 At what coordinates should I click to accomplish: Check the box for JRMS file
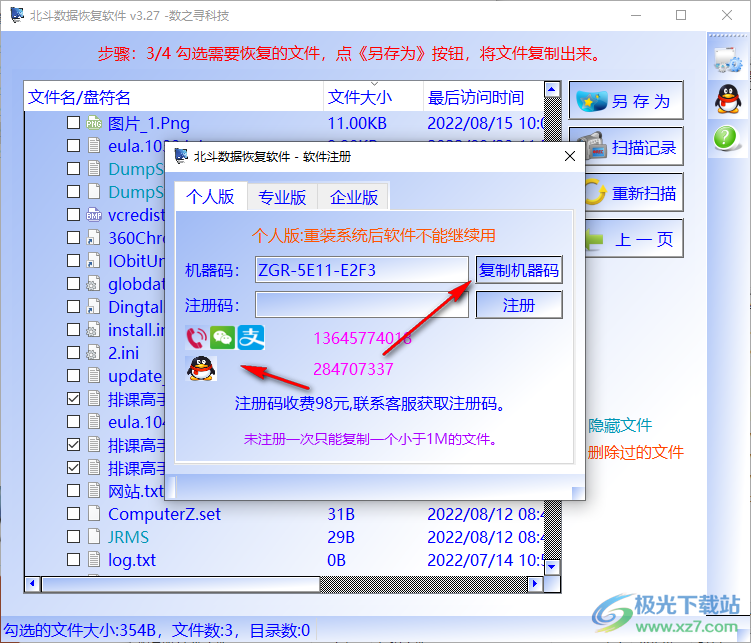(73, 537)
